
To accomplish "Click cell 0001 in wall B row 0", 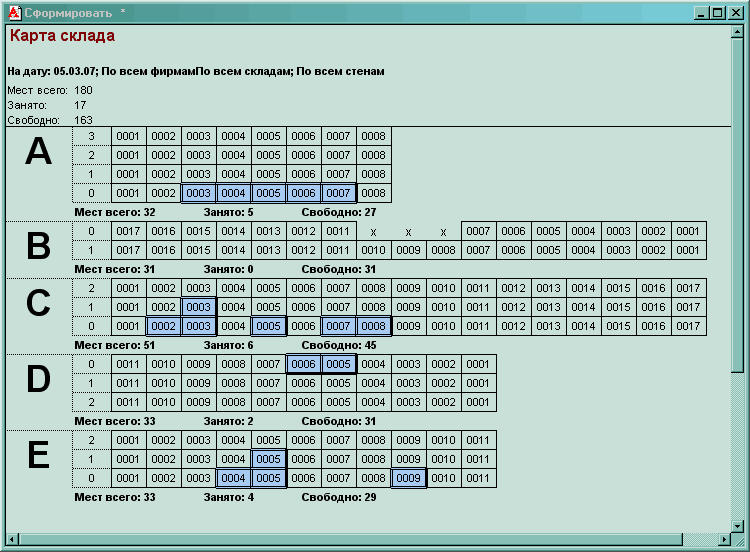I will [688, 232].
